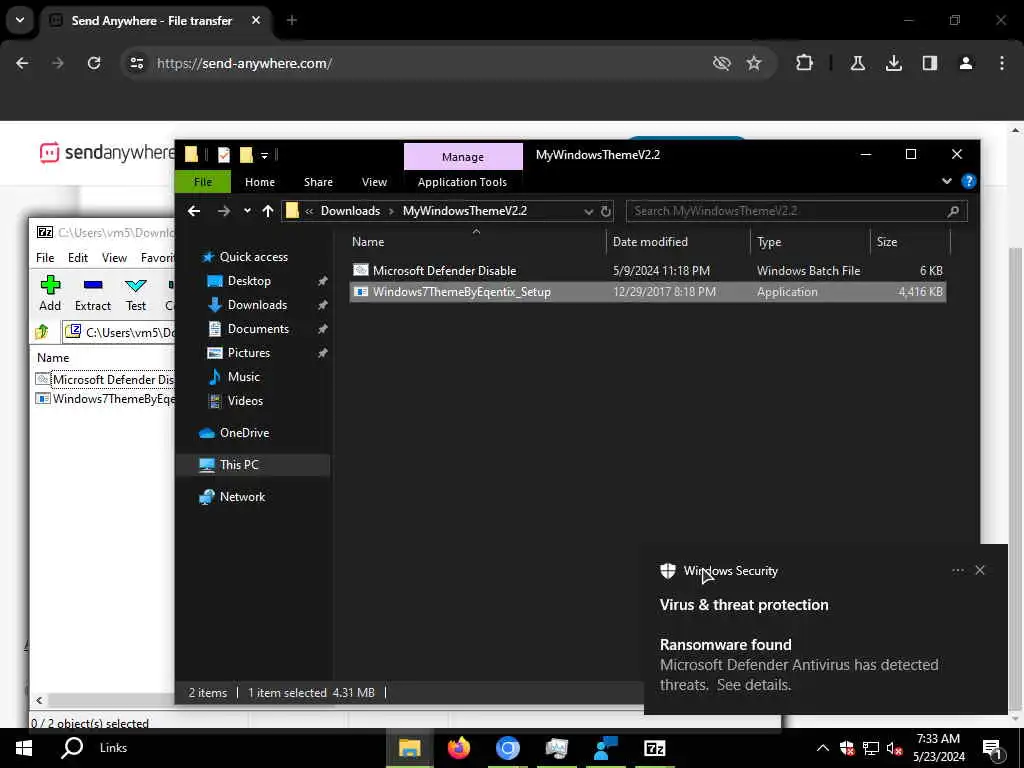Click the tracking protection eye icon
The height and width of the screenshot is (768, 1024).
point(722,63)
